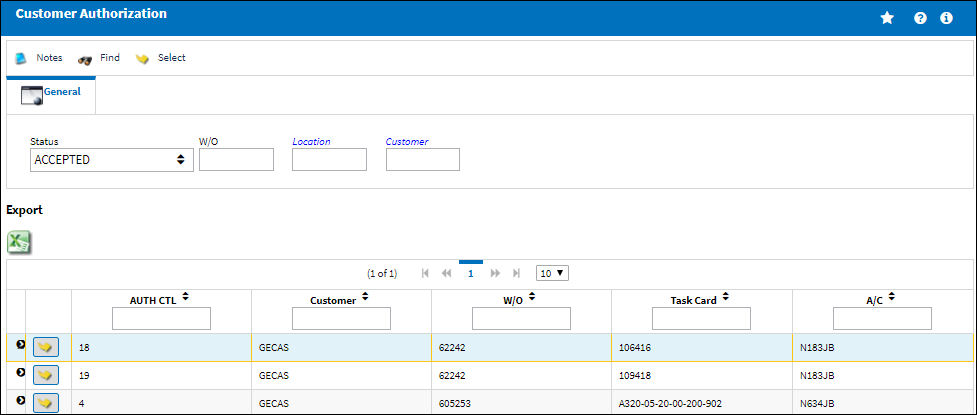Viewport: 977px width, 415px height.
Task: Export table to Excel icon
Action: 19,242
